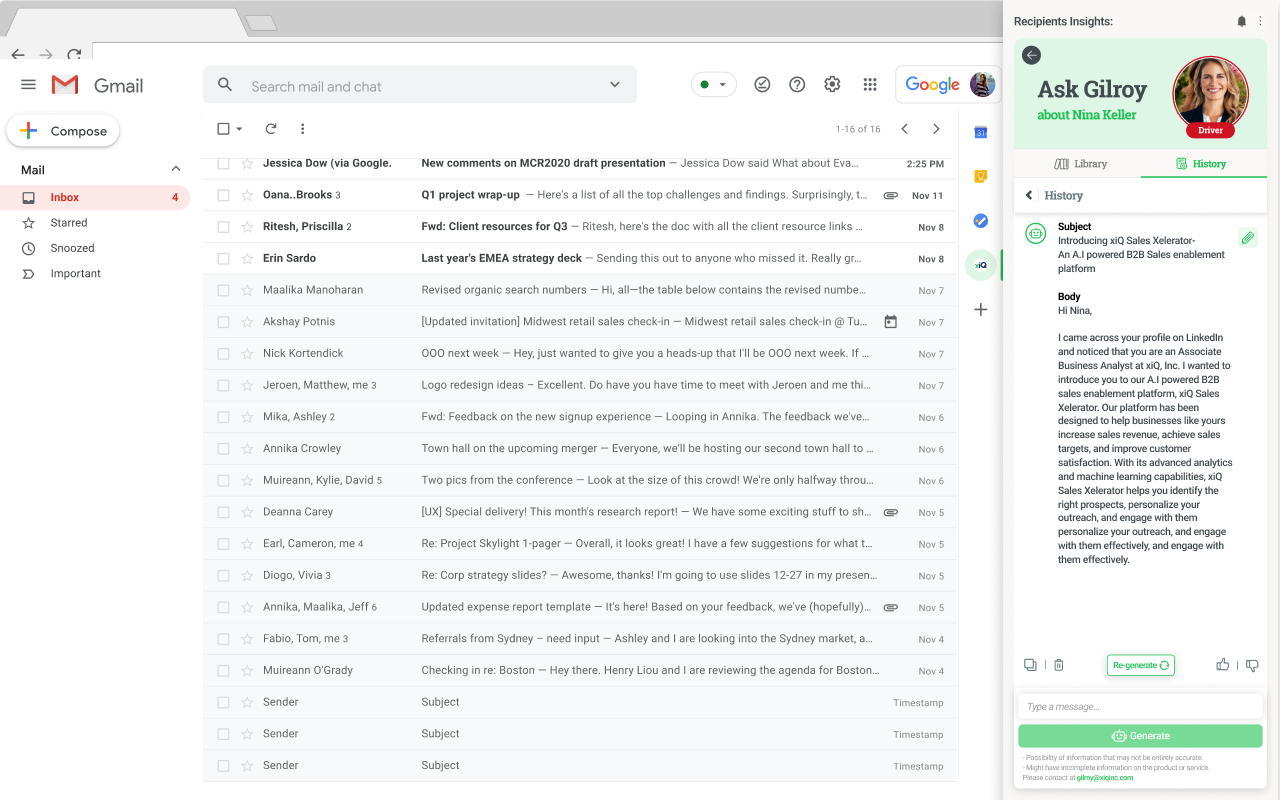Screen dimensions: 1280x800
Task: Open the Starred mail folder
Action: pyautogui.click(x=69, y=223)
